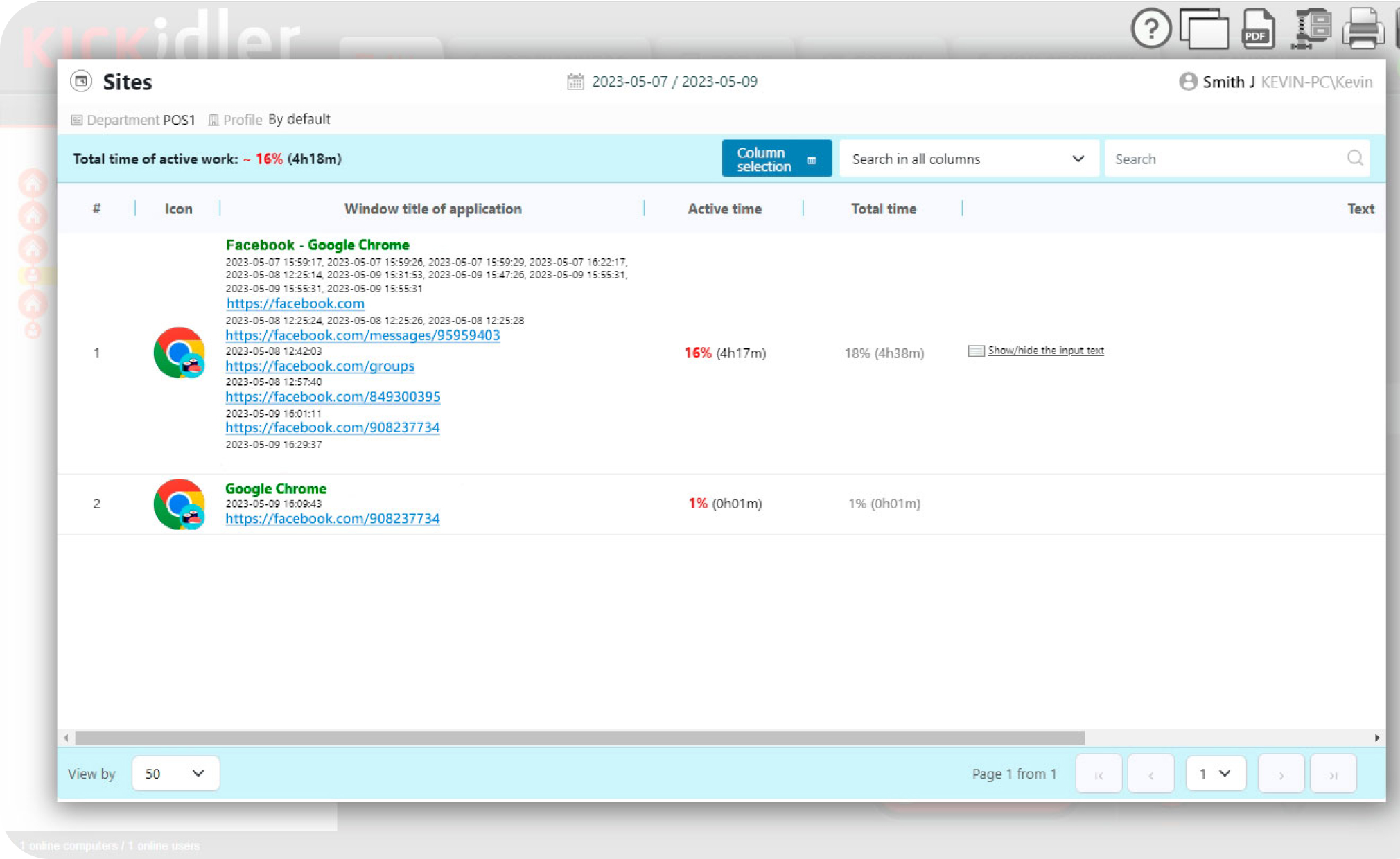
Task: Go to last page button
Action: pyautogui.click(x=1333, y=774)
